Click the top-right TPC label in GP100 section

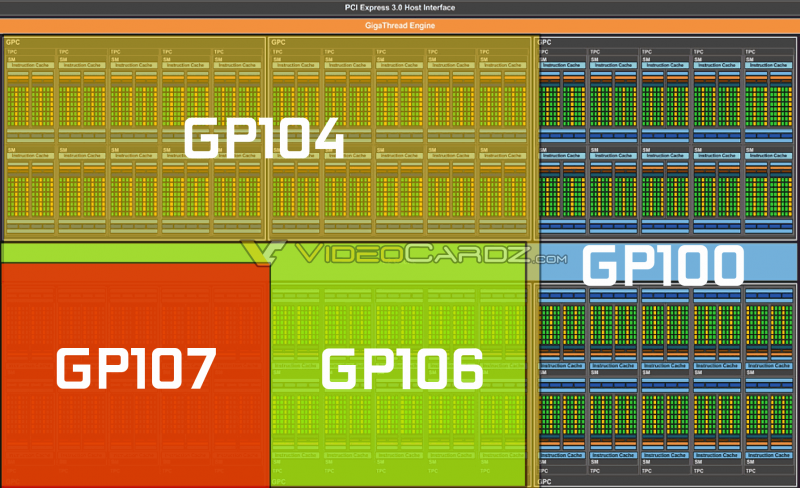[x=750, y=51]
